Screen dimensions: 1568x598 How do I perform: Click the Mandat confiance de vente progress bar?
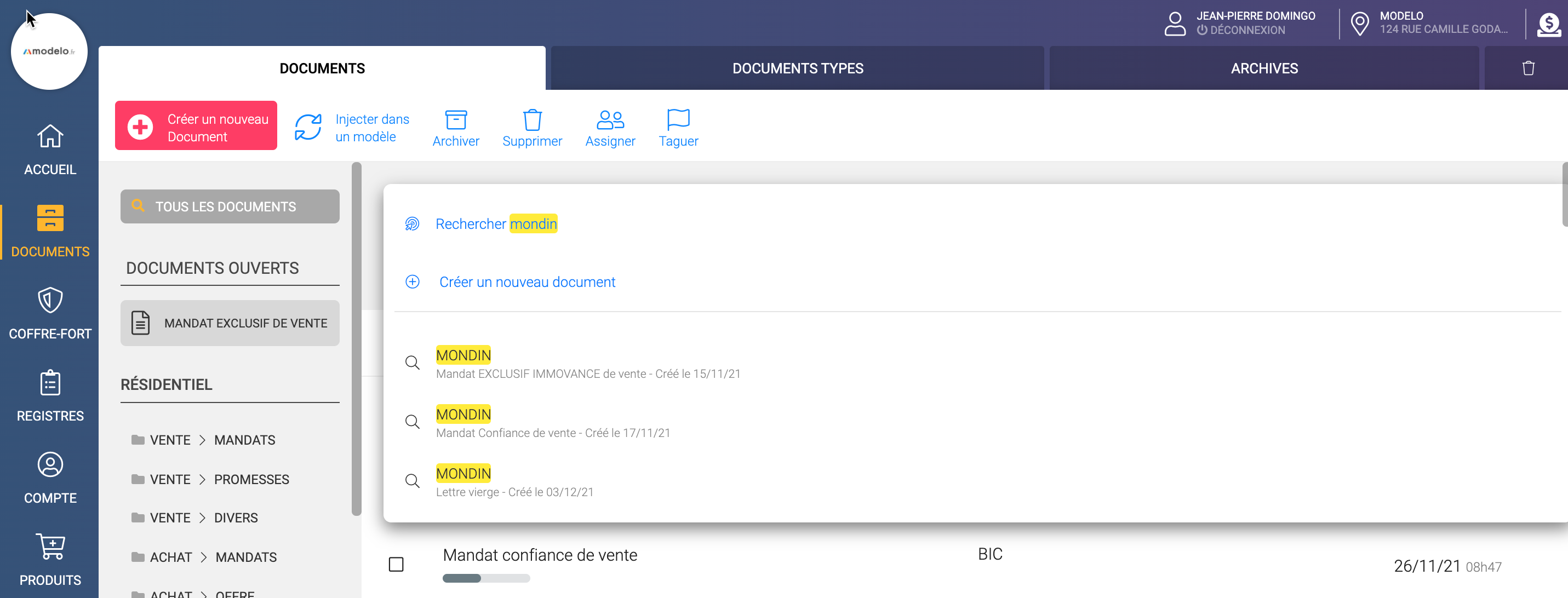pos(486,578)
